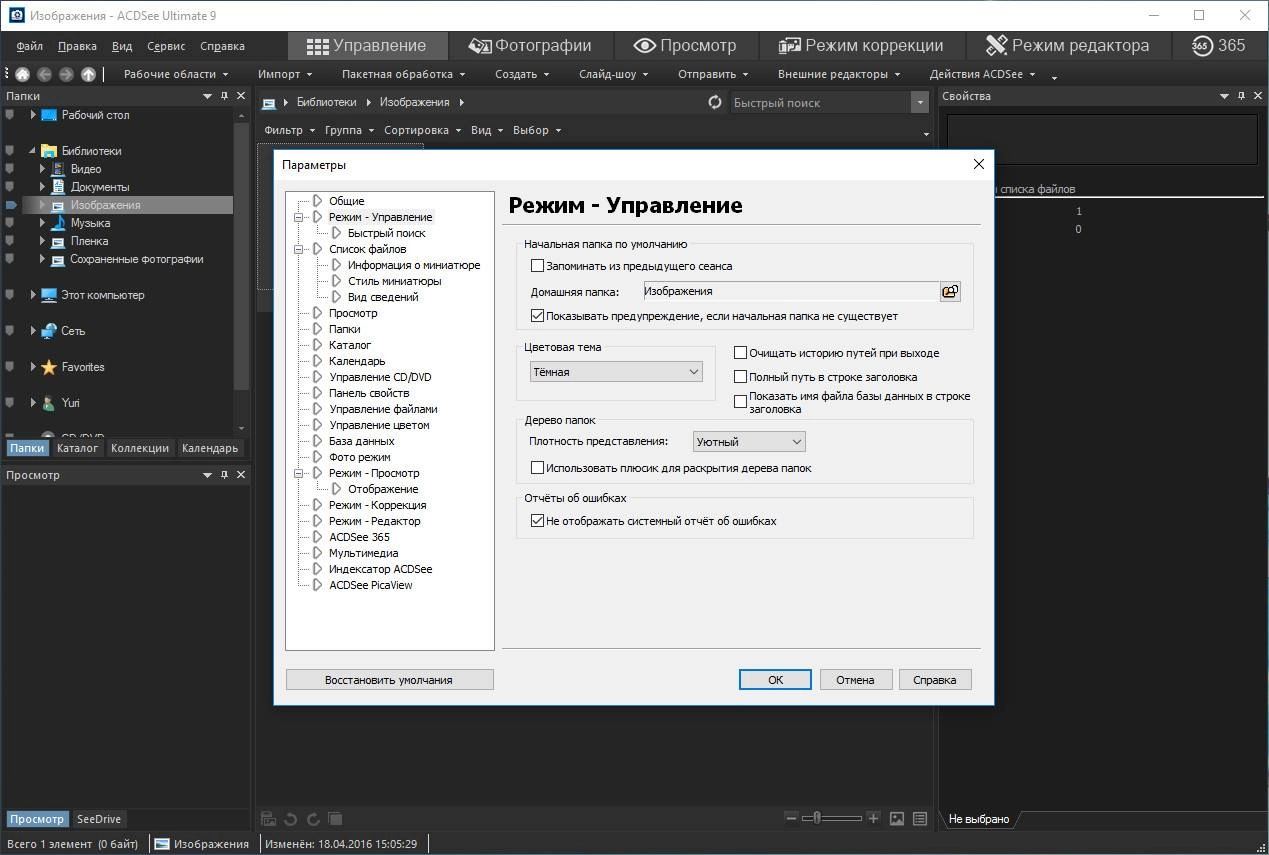
Task: Click the Быстрый поиск search field
Action: pyautogui.click(x=820, y=102)
